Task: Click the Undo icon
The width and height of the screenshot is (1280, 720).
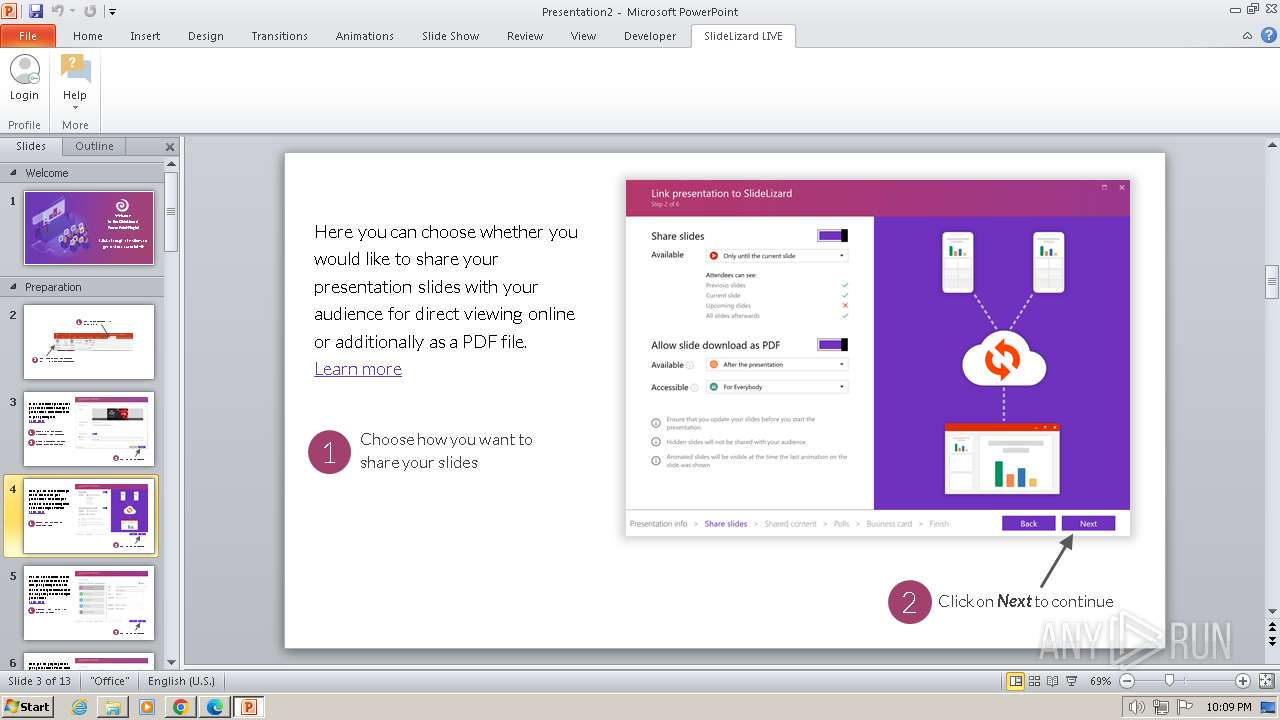Action: (x=57, y=11)
